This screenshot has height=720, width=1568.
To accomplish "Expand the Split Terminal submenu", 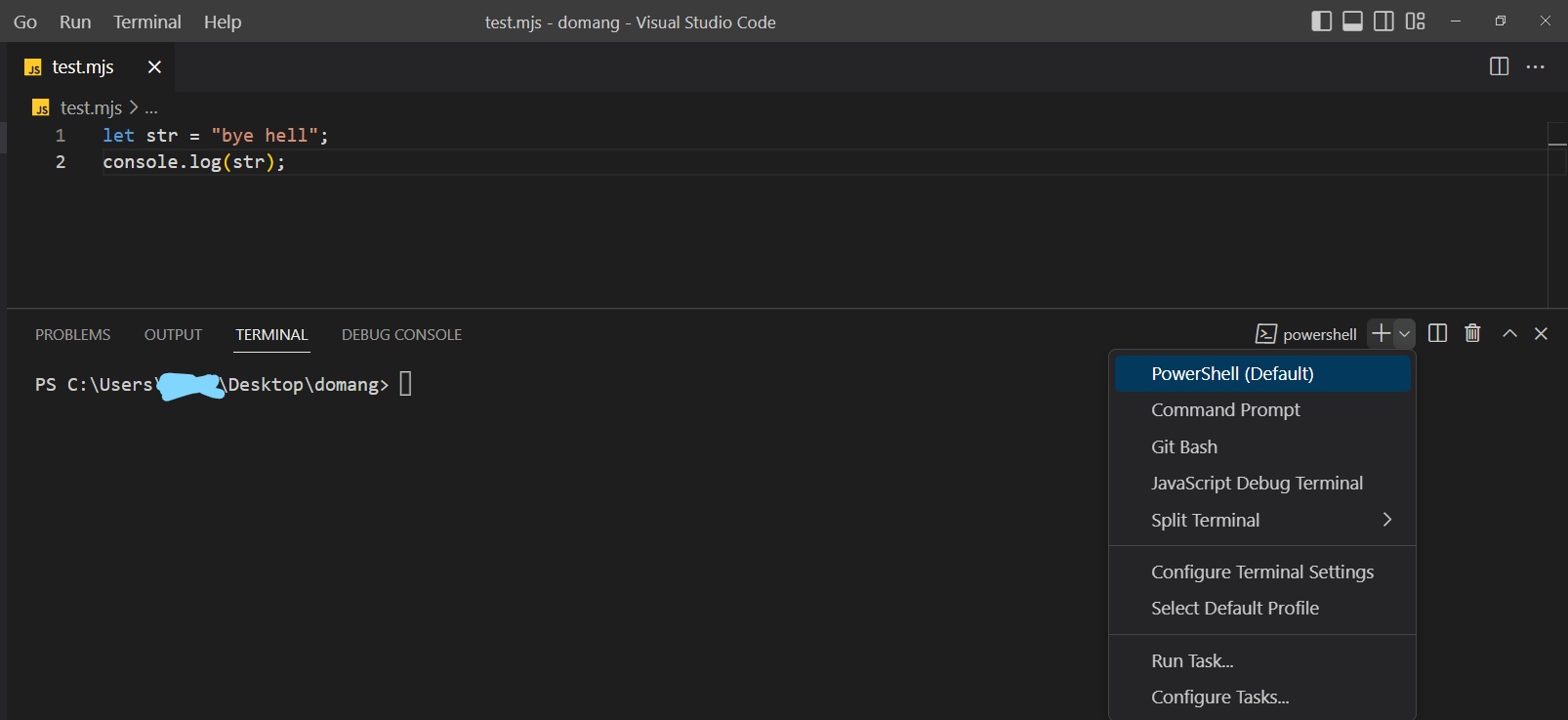I will tap(1262, 520).
